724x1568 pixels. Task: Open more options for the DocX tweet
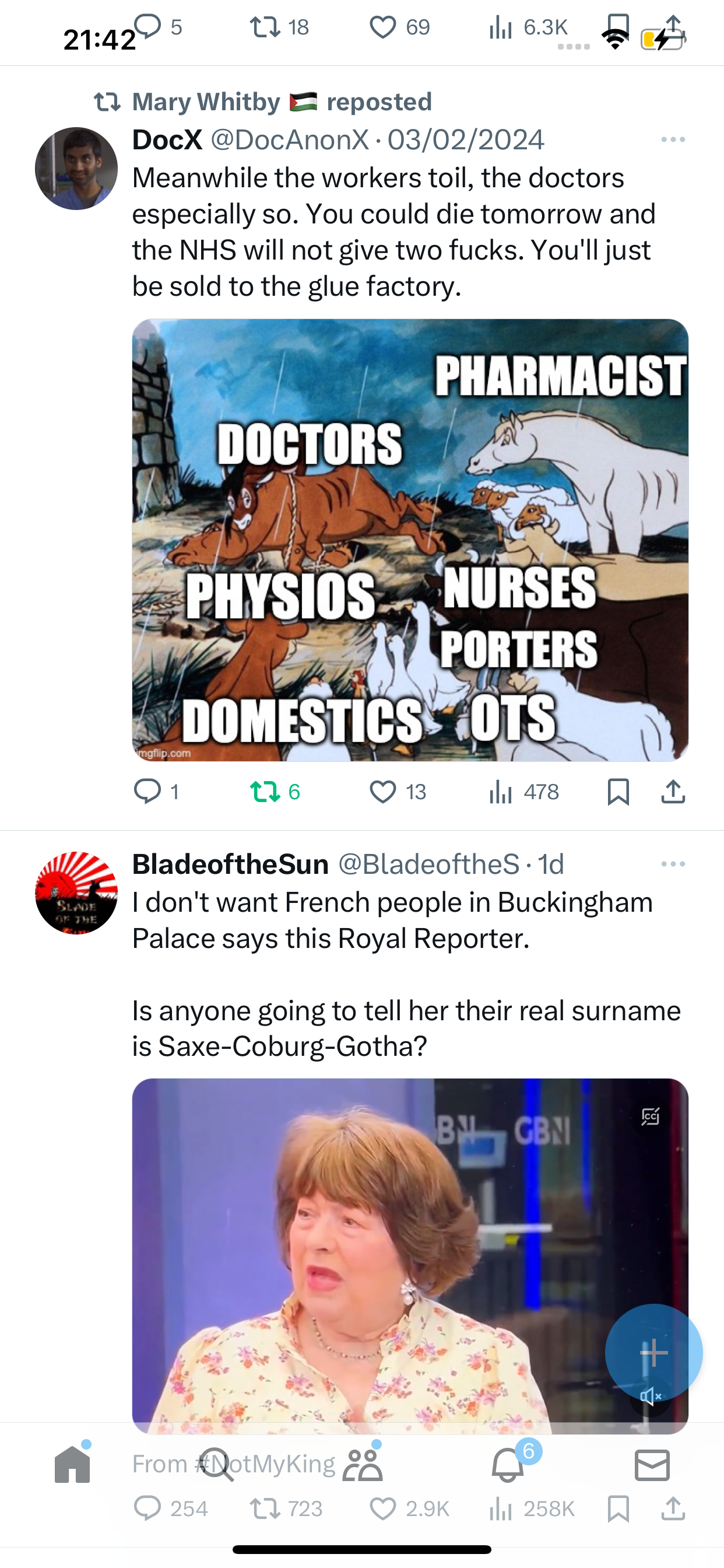673,140
